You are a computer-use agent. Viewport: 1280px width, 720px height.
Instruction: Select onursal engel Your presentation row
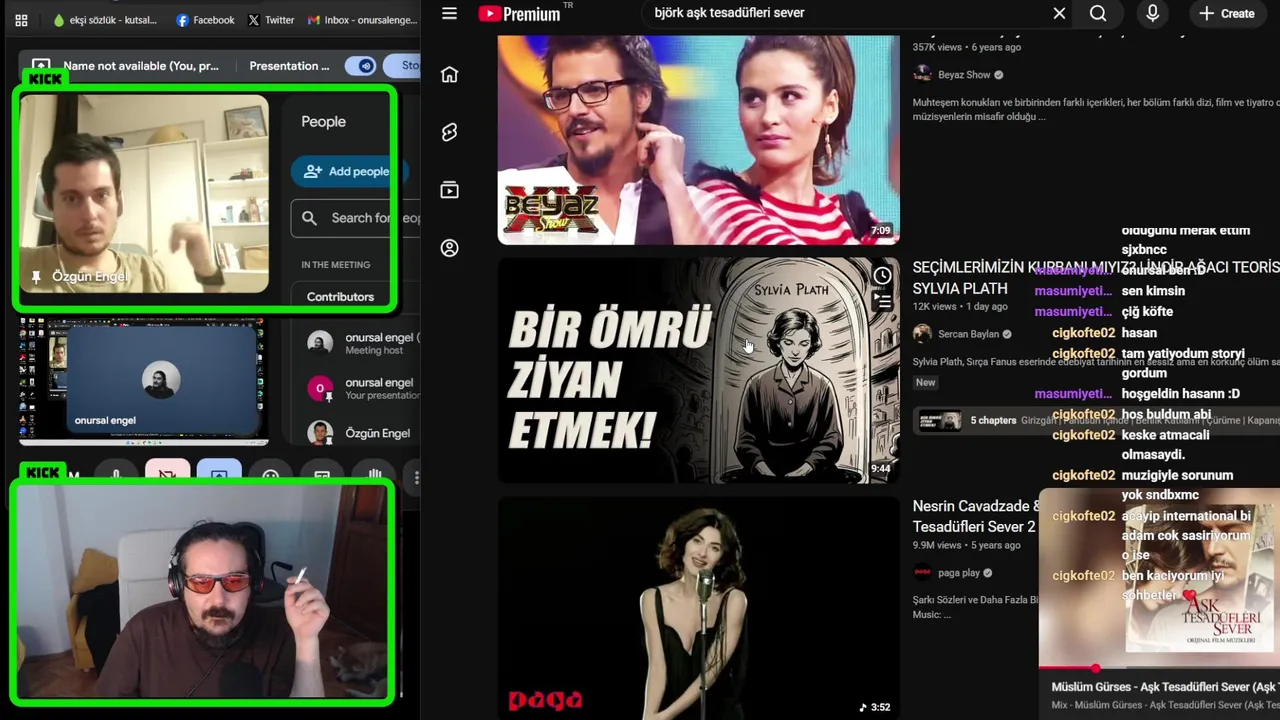click(x=363, y=388)
